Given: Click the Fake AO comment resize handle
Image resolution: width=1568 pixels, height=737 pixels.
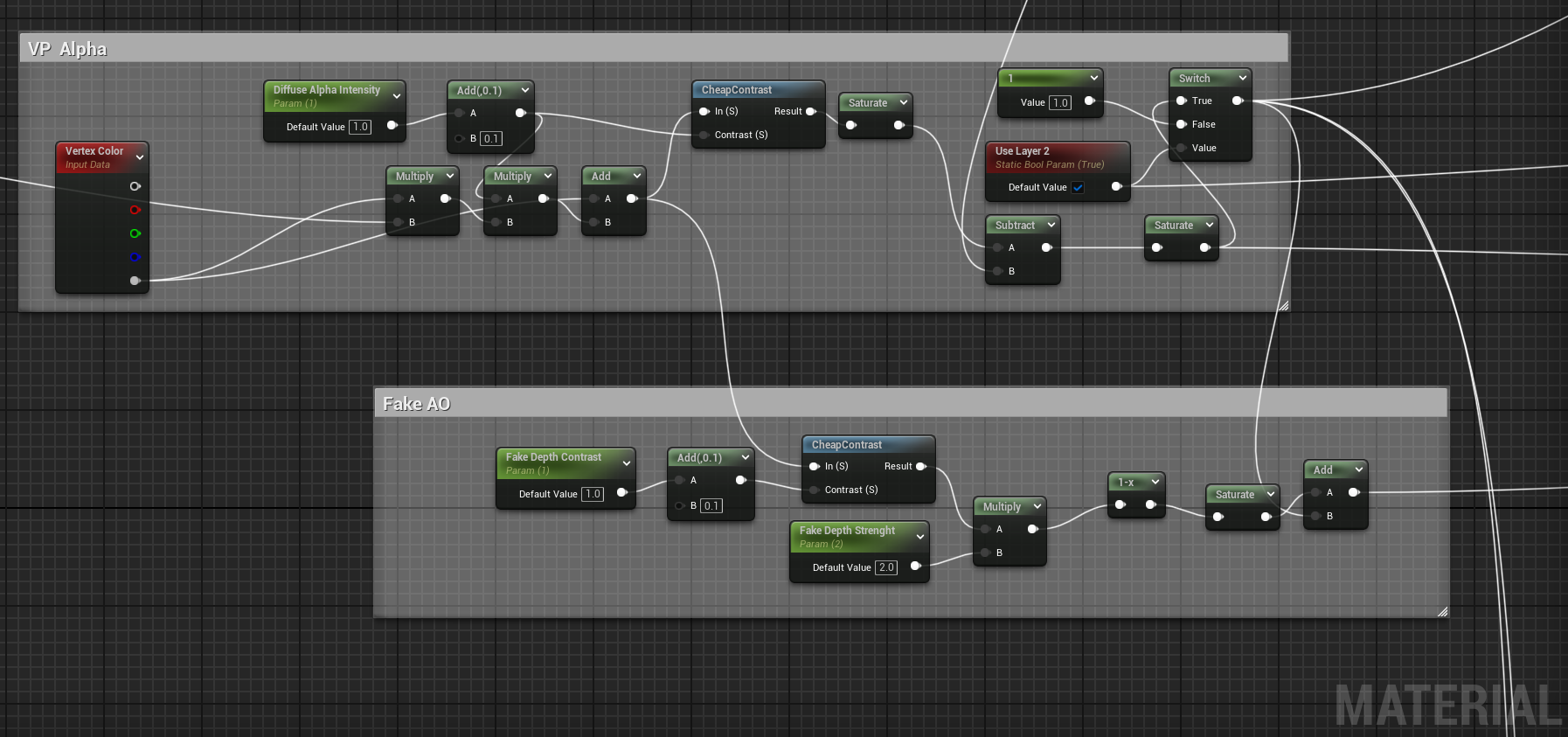Looking at the screenshot, I should pyautogui.click(x=1442, y=612).
